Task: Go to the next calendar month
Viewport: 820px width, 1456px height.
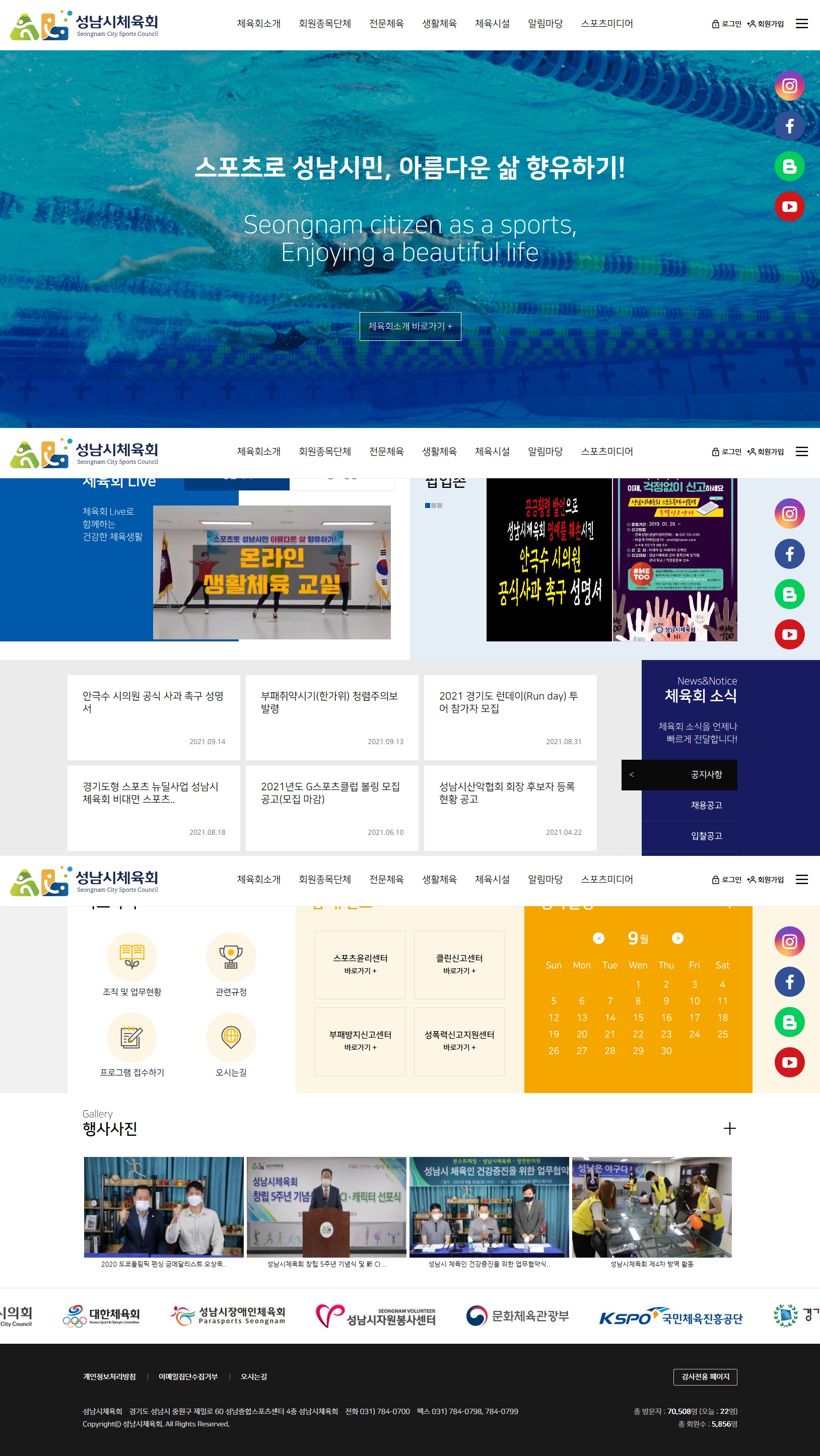Action: point(677,938)
